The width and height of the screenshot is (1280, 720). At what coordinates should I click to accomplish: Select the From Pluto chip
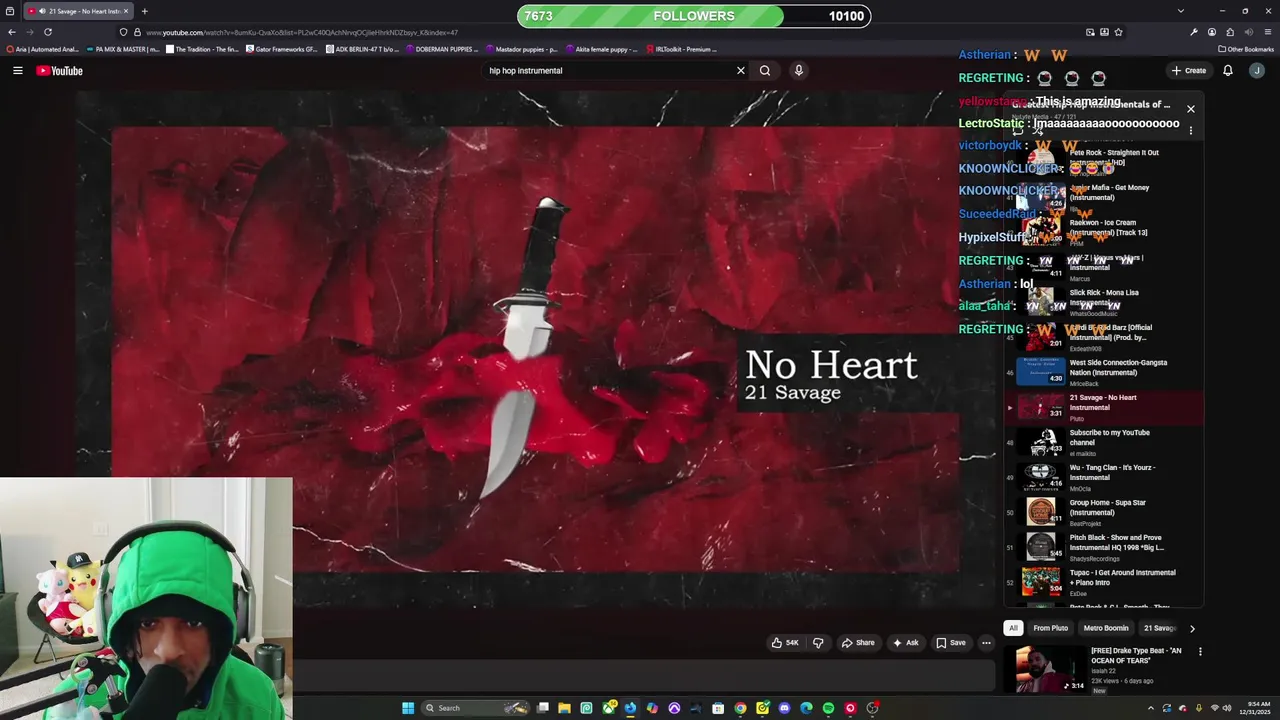(1051, 628)
